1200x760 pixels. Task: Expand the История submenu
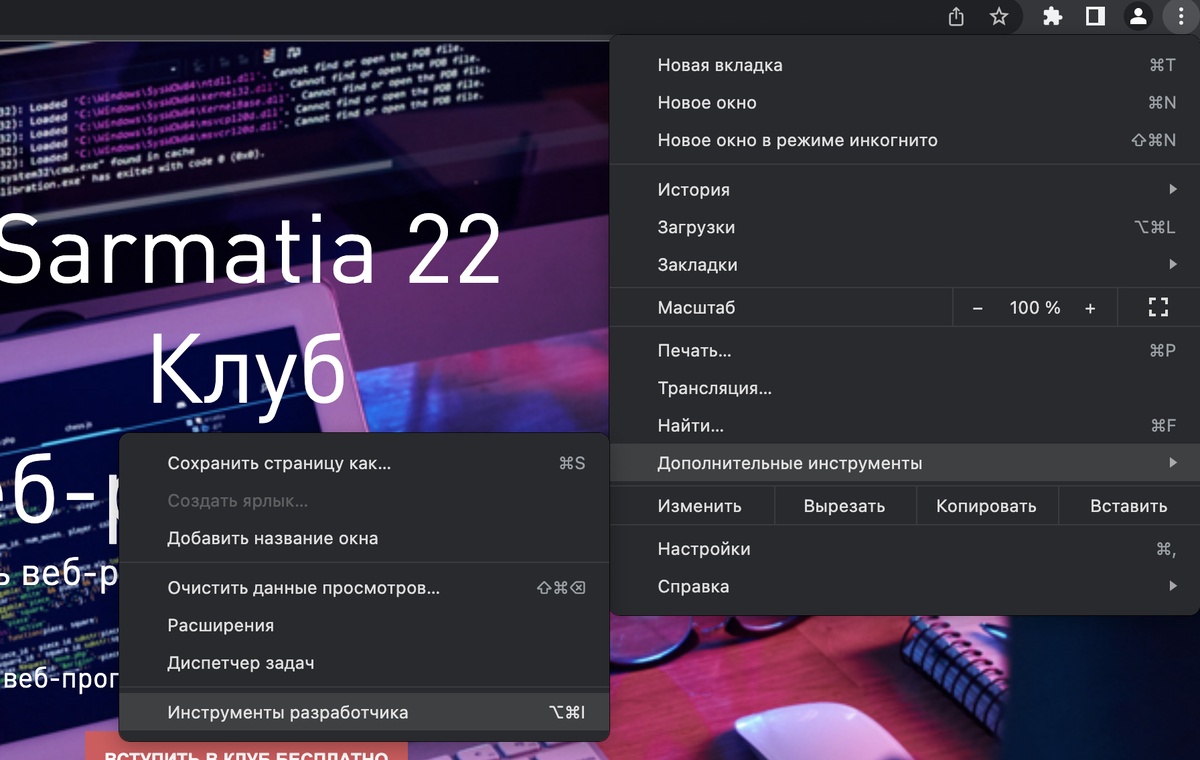pos(904,190)
